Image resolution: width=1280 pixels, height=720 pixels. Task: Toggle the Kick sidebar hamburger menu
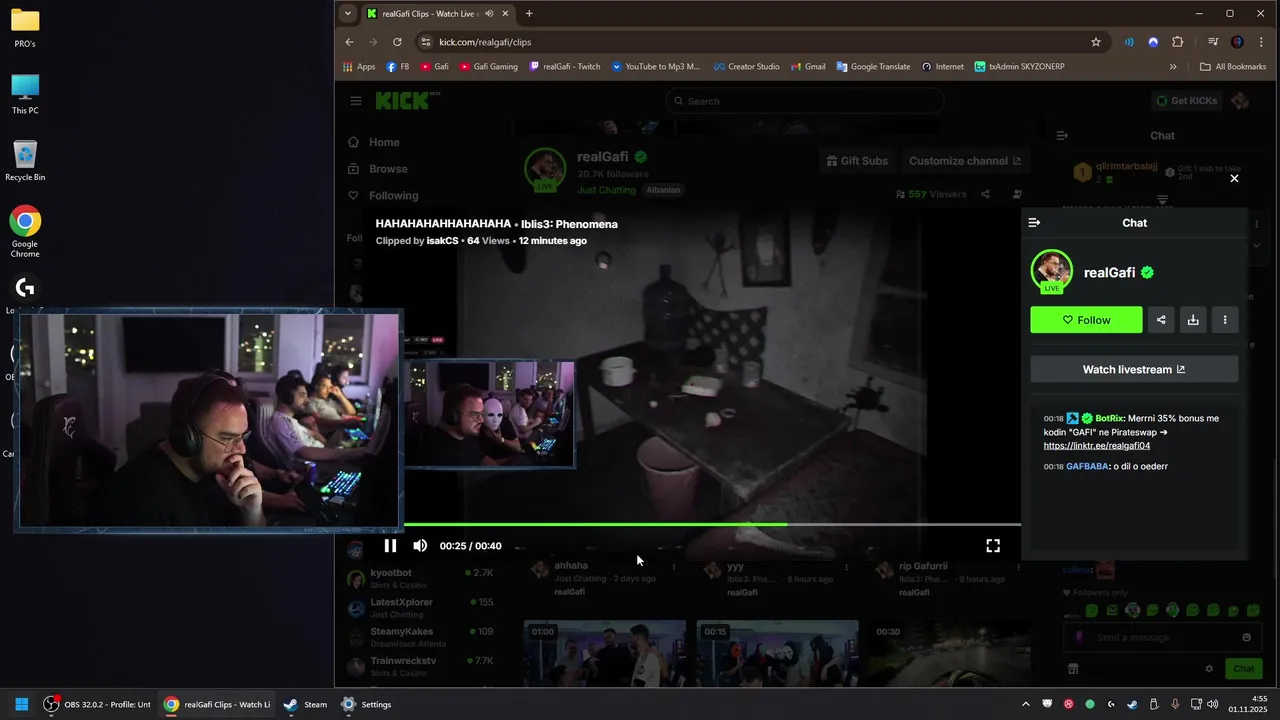click(355, 101)
